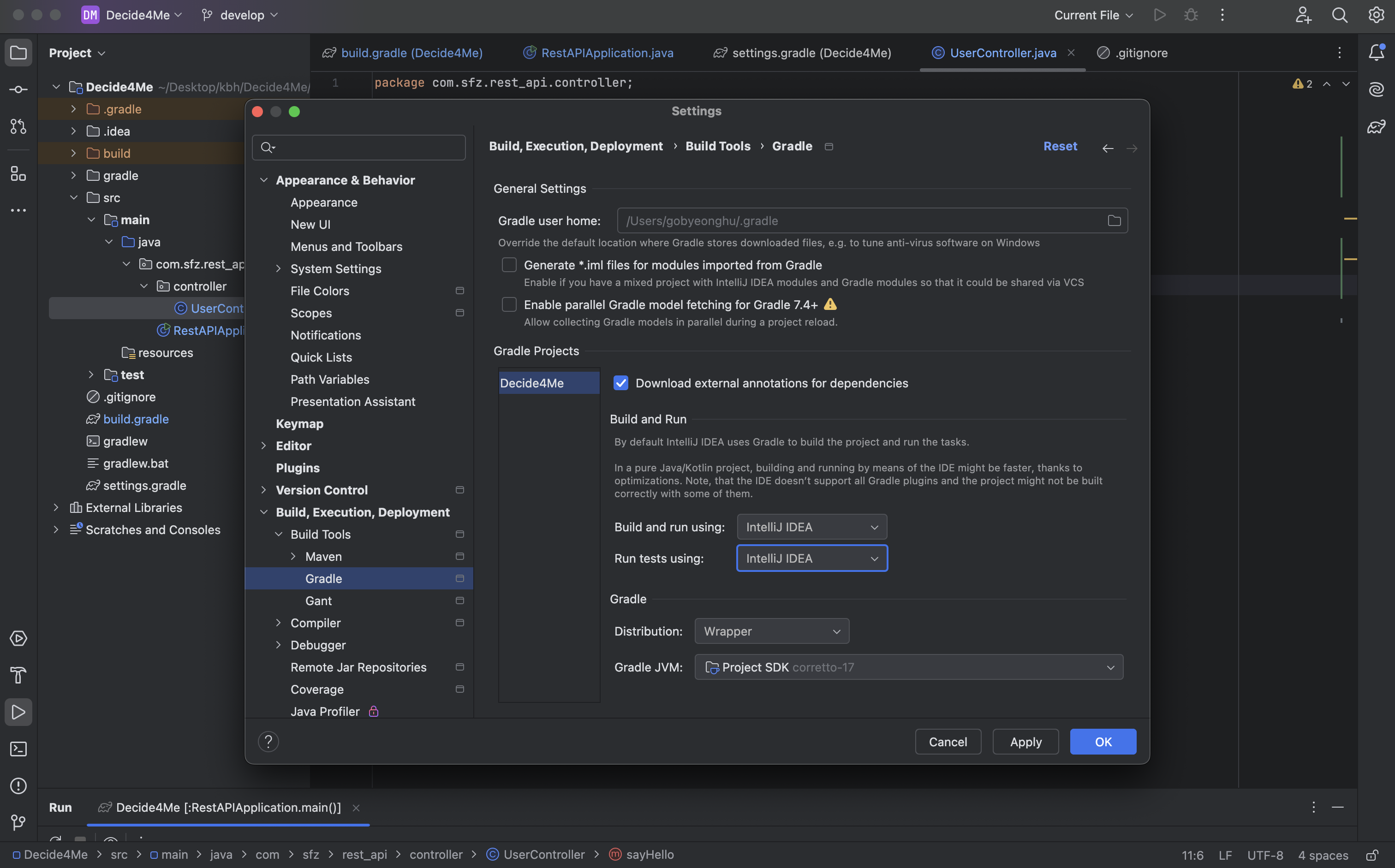Open the Terminal tool window icon
This screenshot has width=1395, height=868.
[18, 749]
